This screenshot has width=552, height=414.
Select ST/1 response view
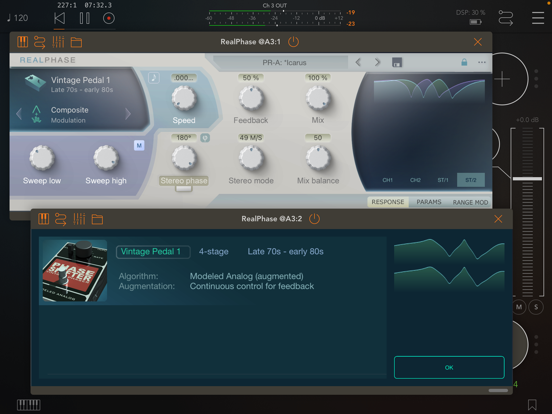click(443, 180)
